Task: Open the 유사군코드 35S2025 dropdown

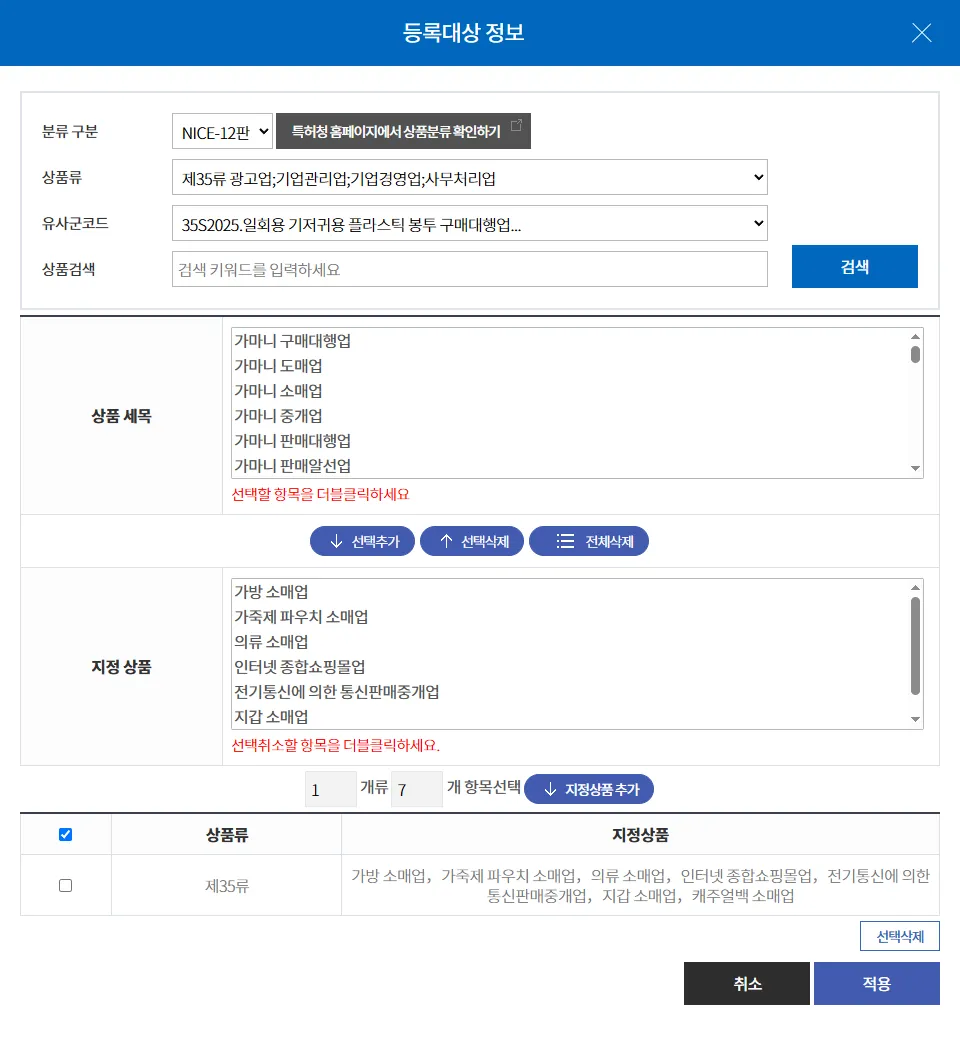Action: click(x=469, y=224)
